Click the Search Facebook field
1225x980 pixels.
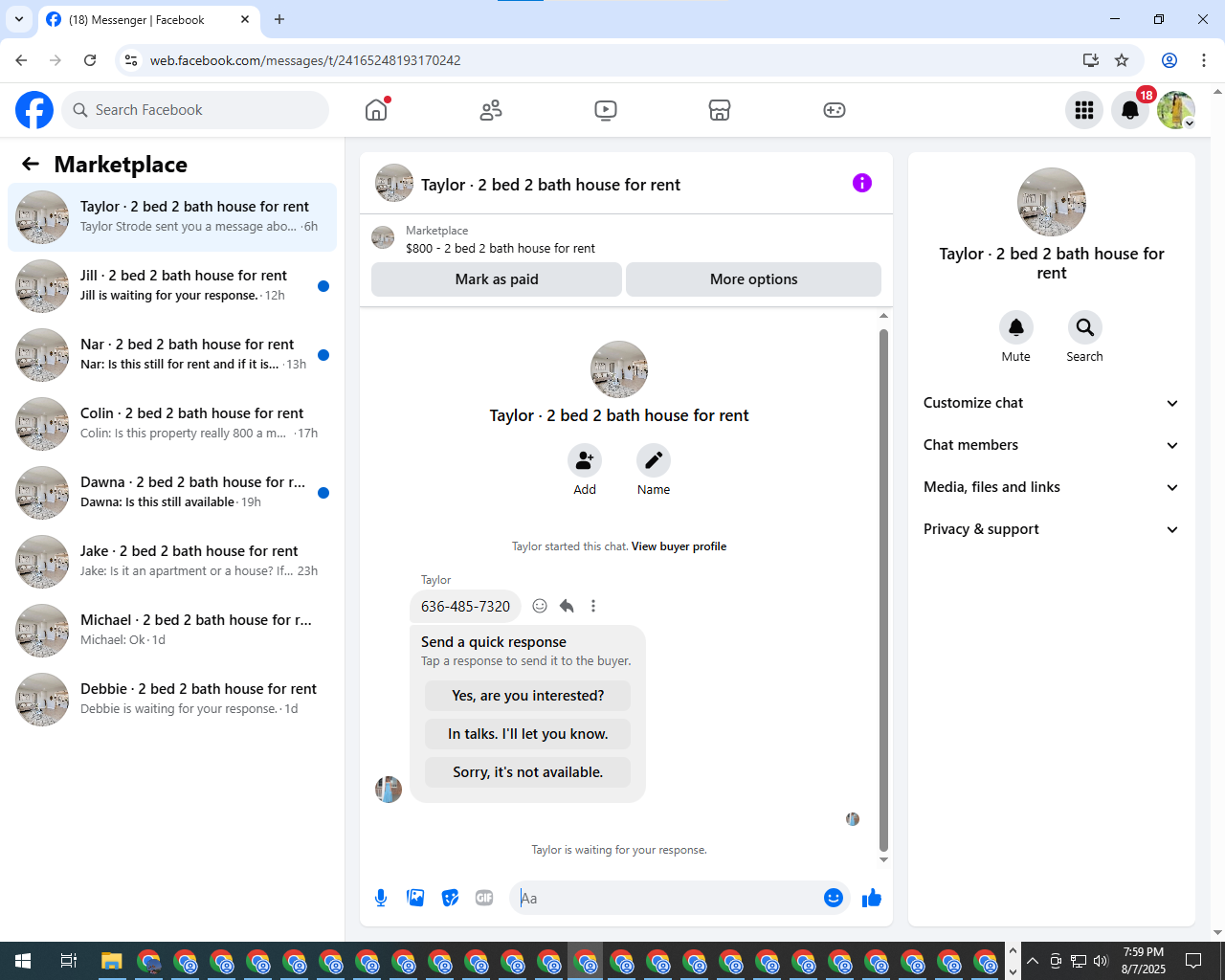point(195,110)
